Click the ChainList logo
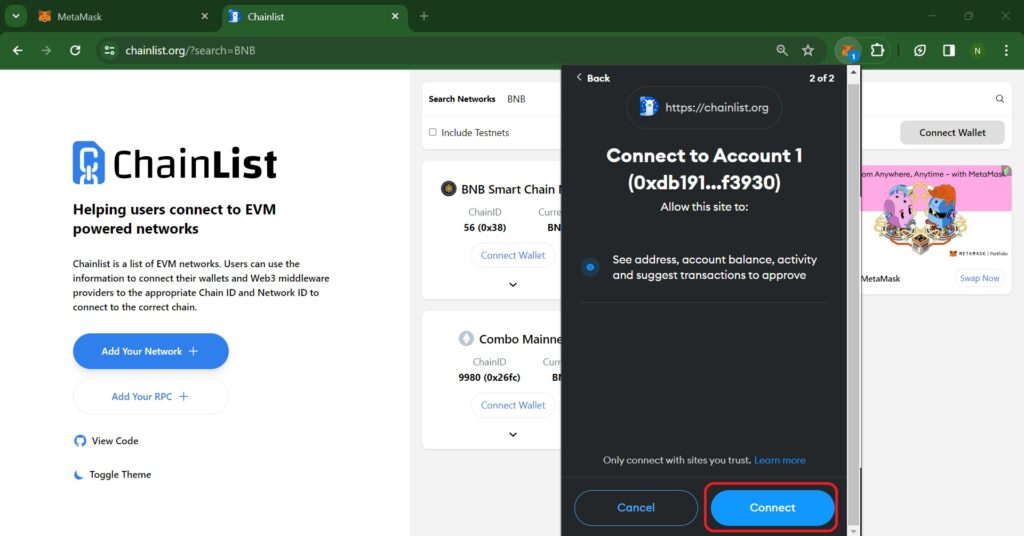Image resolution: width=1024 pixels, height=536 pixels. pos(175,163)
